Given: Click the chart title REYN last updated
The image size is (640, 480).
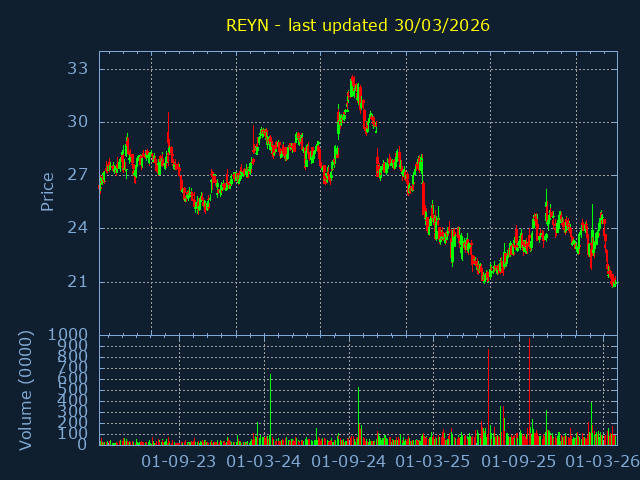Looking at the screenshot, I should [358, 25].
